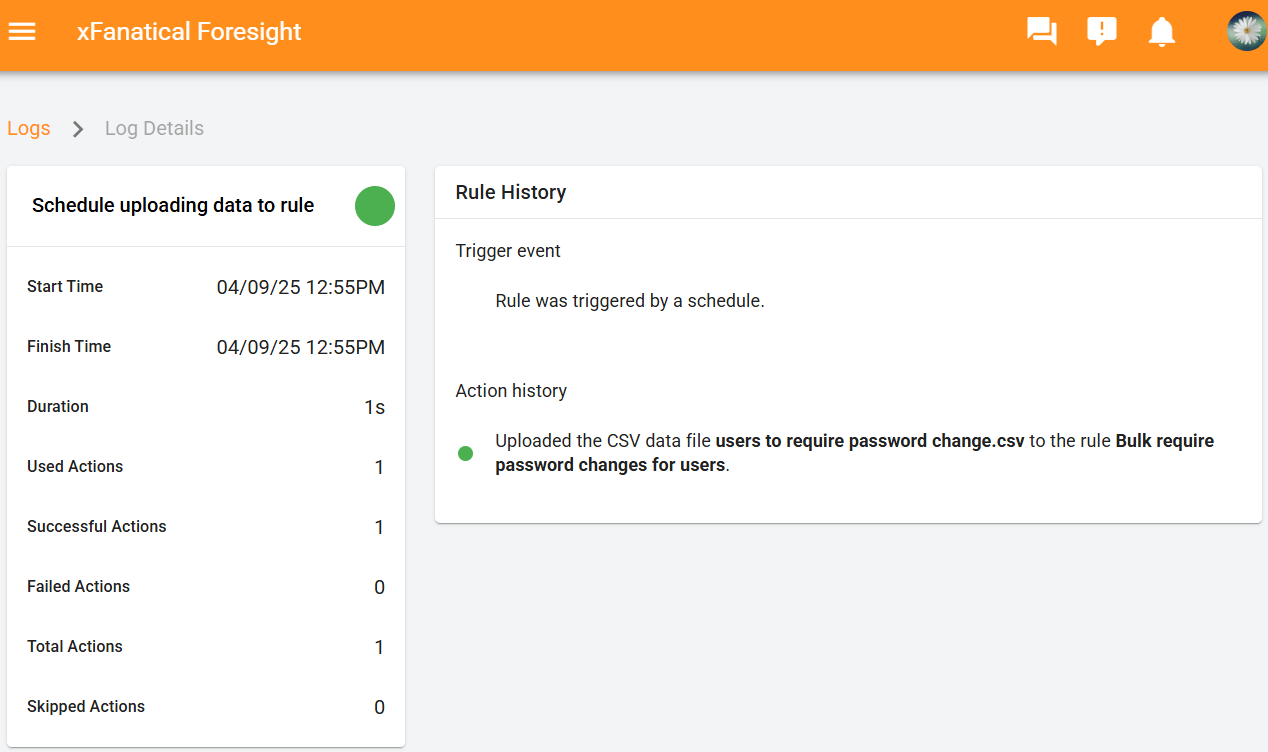
Task: Click the Rule History heading
Action: (x=511, y=193)
